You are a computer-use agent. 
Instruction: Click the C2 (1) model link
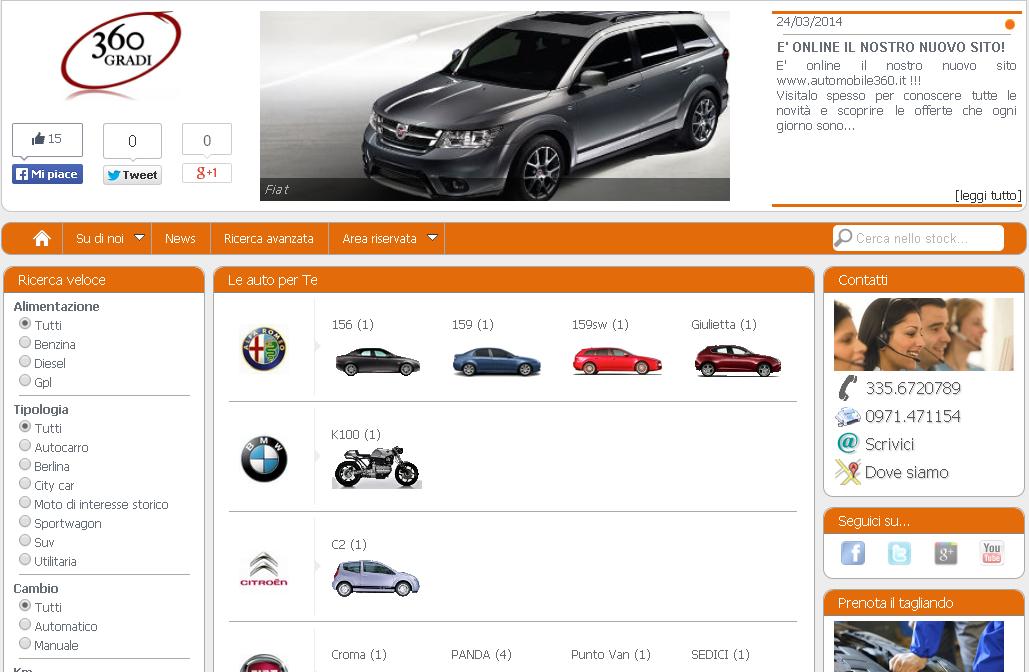click(x=349, y=544)
